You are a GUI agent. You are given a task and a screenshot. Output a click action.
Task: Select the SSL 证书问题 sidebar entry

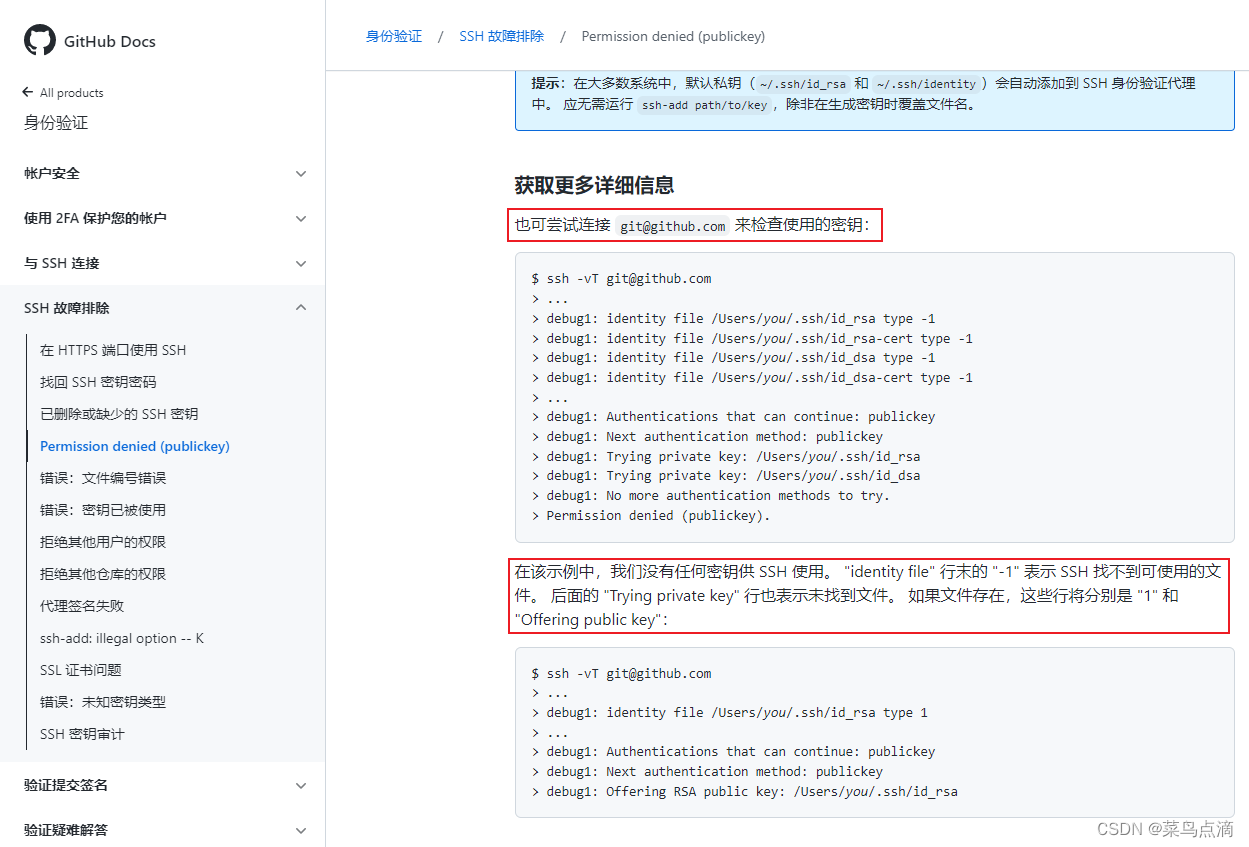pos(81,669)
